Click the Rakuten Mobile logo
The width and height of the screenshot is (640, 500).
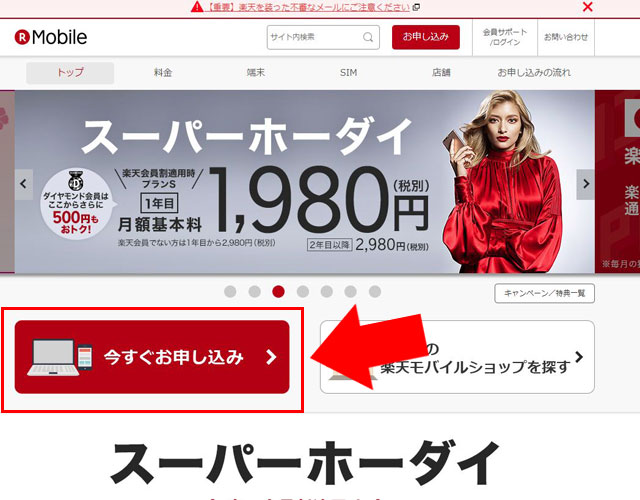51,37
